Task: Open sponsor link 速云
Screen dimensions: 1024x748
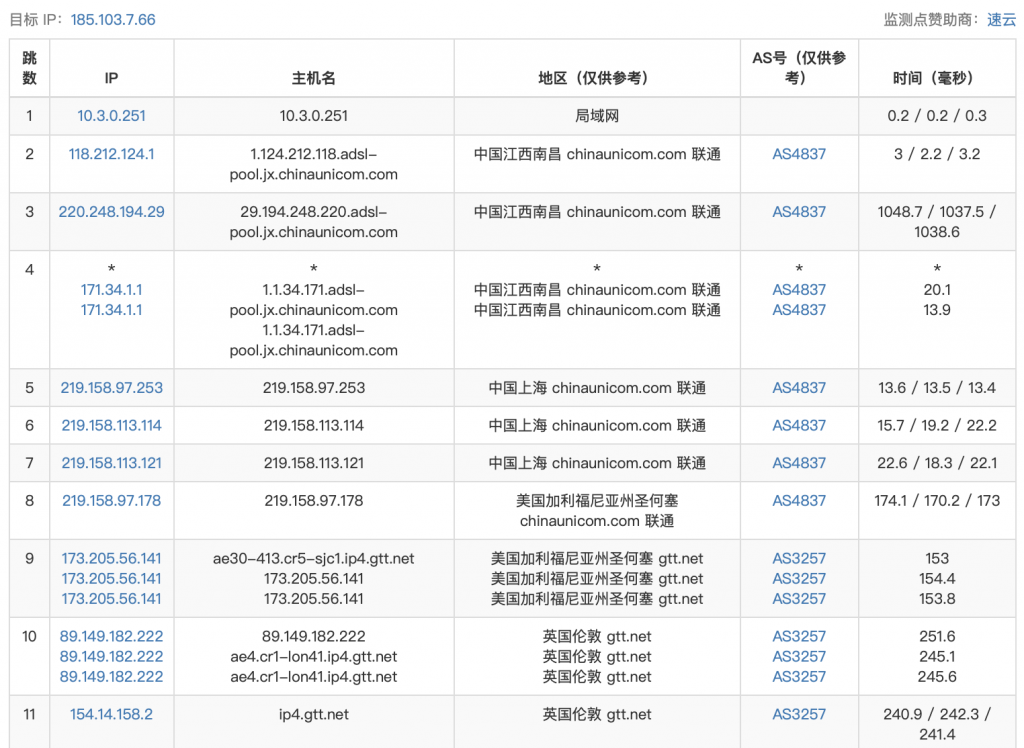Action: tap(1001, 20)
